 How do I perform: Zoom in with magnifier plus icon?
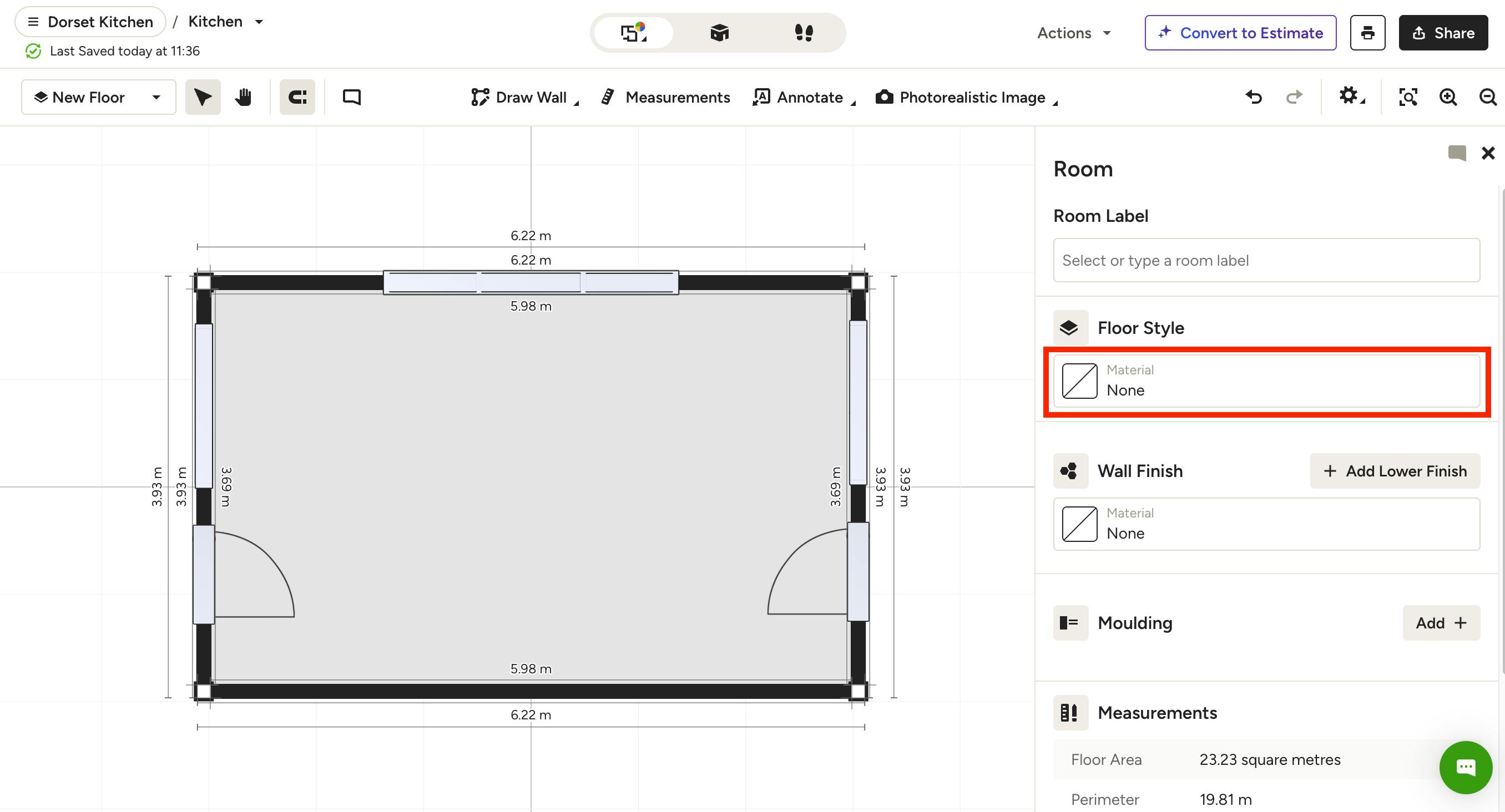pyautogui.click(x=1448, y=97)
